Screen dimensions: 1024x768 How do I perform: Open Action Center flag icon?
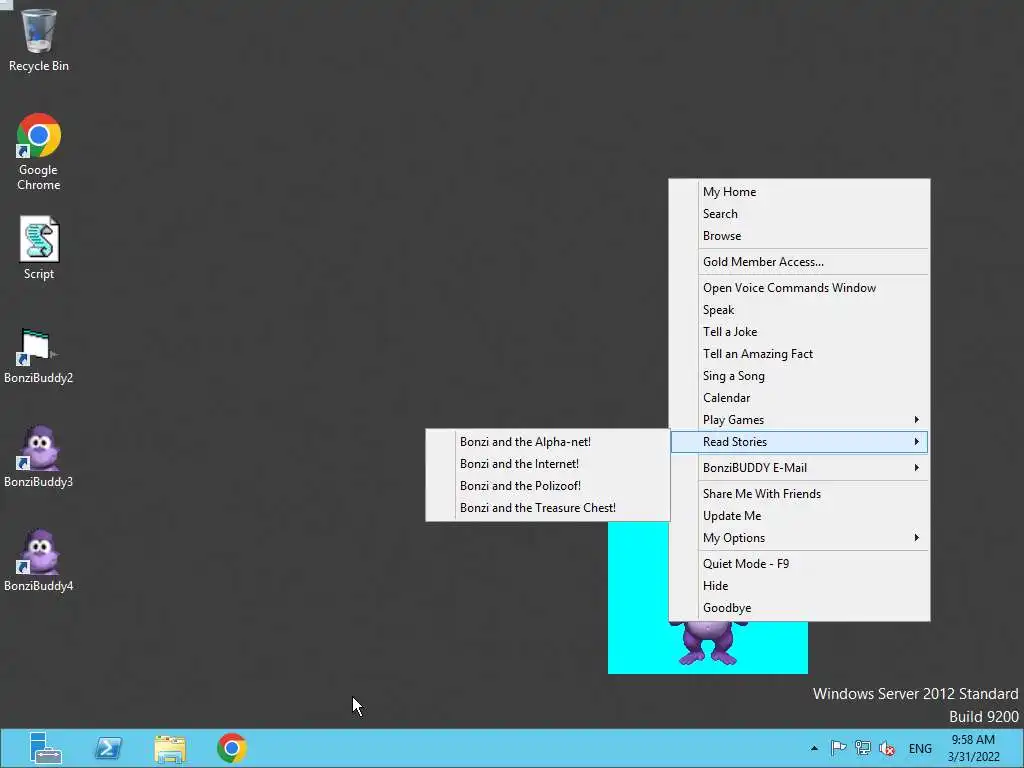tap(839, 748)
